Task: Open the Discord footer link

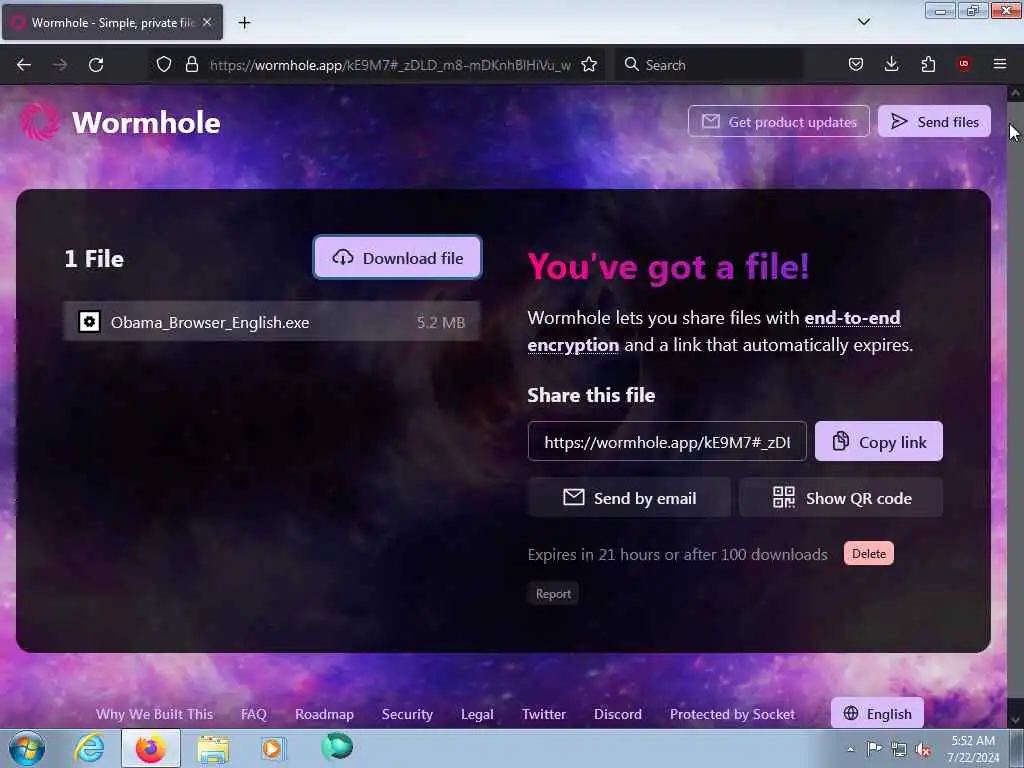Action: click(618, 714)
